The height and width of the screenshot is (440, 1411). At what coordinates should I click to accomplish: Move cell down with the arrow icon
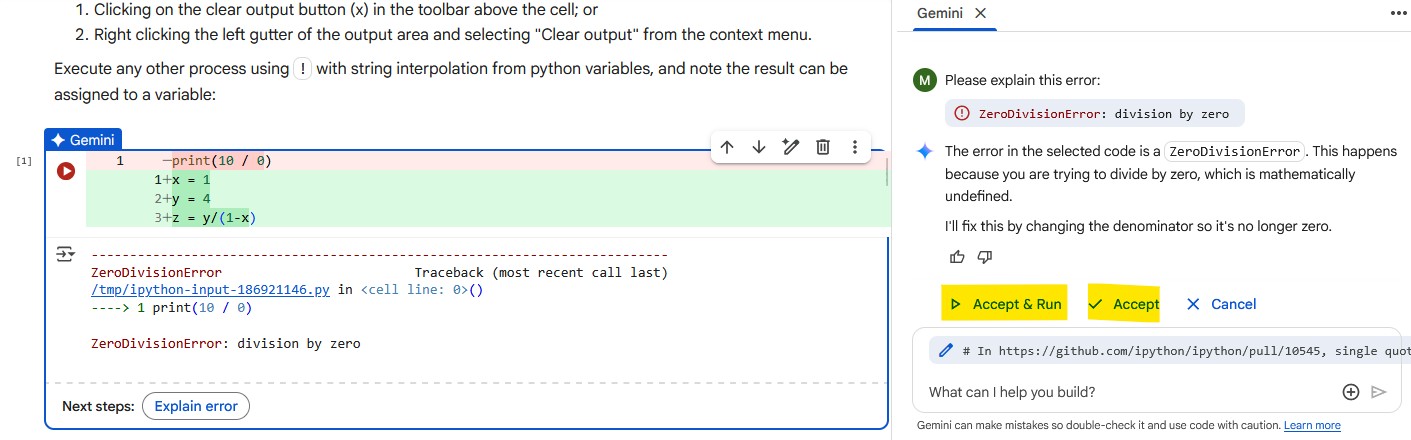coord(759,147)
